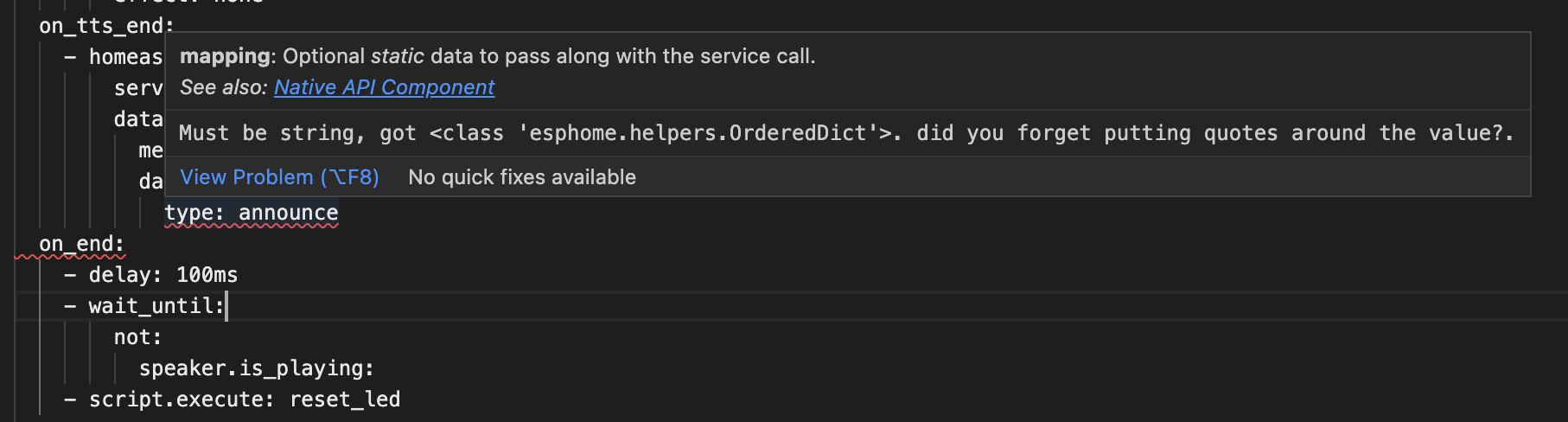Place cursor on the wait_until: line
This screenshot has height=422, width=1568.
click(156, 306)
